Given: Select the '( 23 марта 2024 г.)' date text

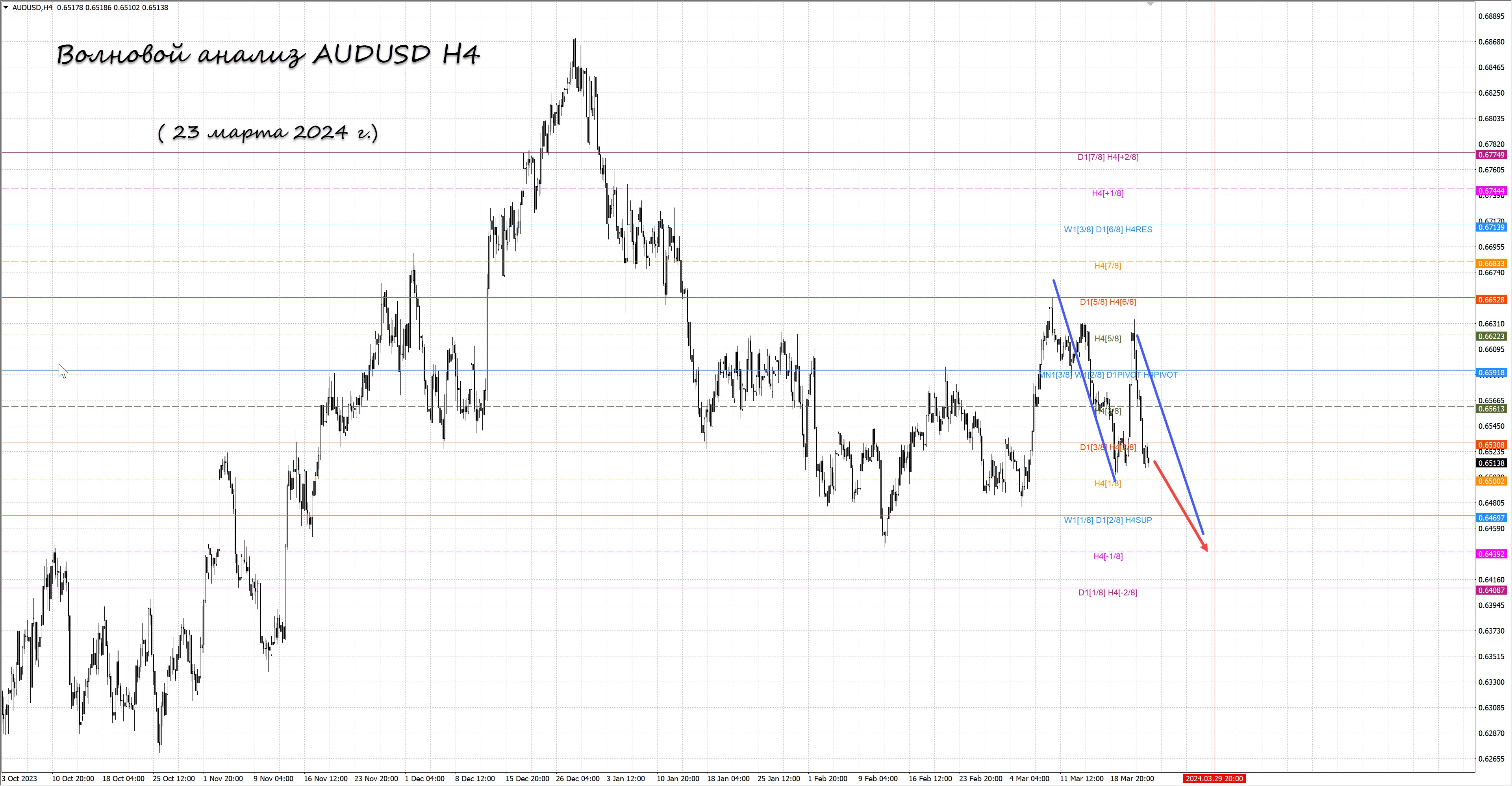Looking at the screenshot, I should coord(268,132).
